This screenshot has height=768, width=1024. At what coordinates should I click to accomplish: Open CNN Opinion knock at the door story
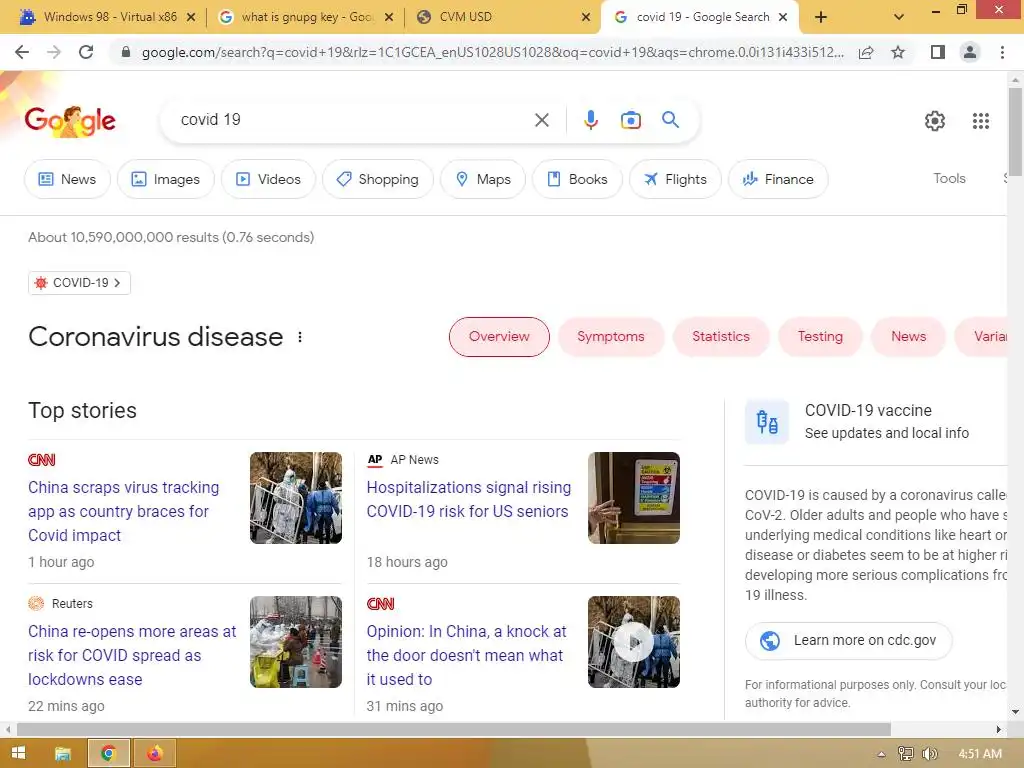point(466,655)
